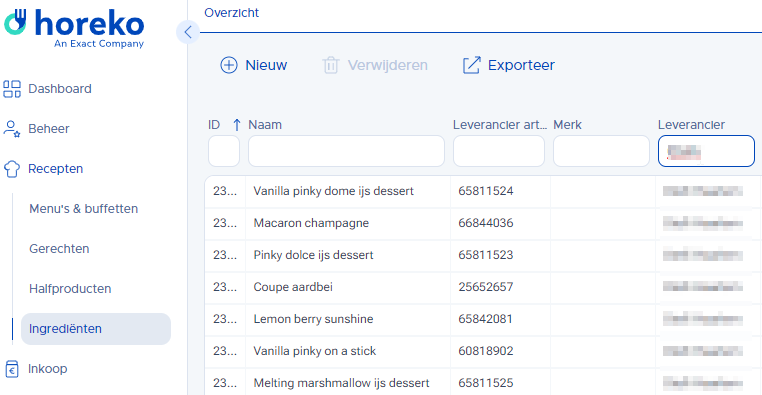Click the Exporteer export arrow icon
The image size is (762, 395).
471,65
